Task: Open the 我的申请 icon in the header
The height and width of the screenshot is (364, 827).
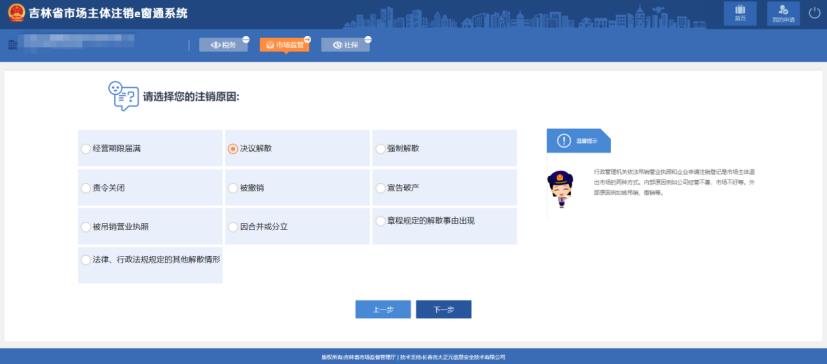Action: [x=783, y=13]
